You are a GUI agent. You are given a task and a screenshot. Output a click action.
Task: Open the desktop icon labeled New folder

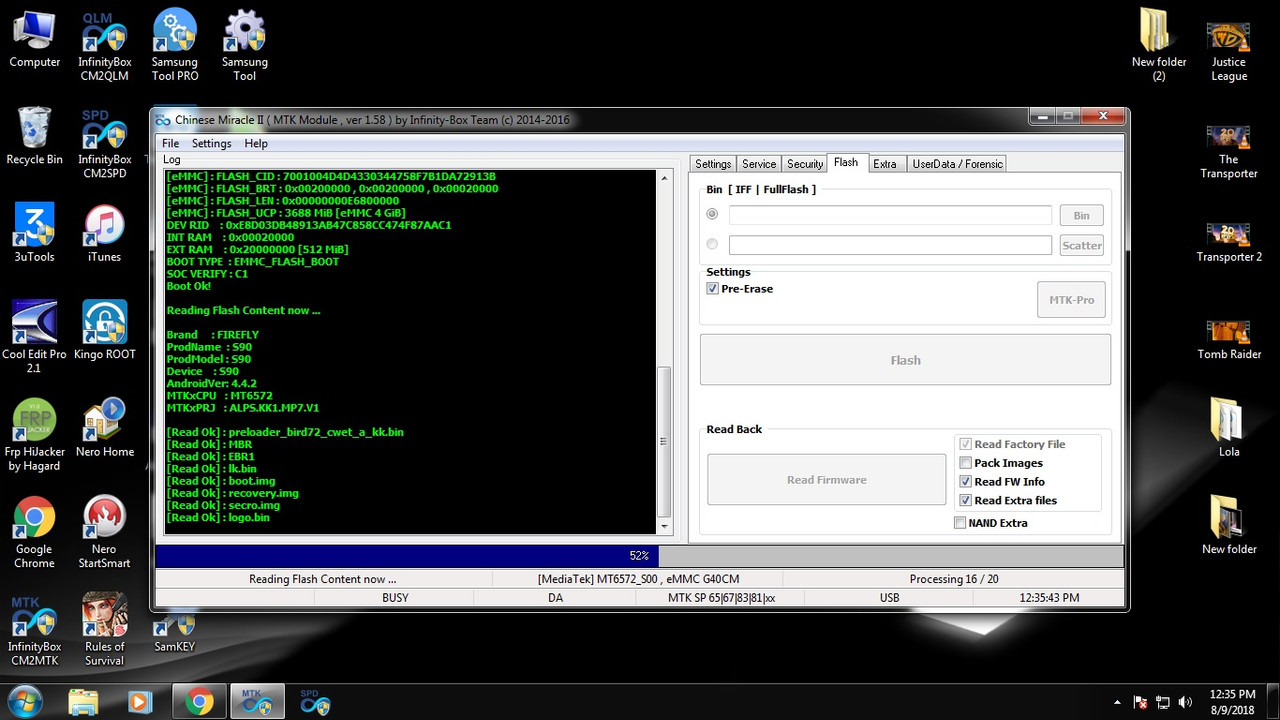(x=1229, y=525)
